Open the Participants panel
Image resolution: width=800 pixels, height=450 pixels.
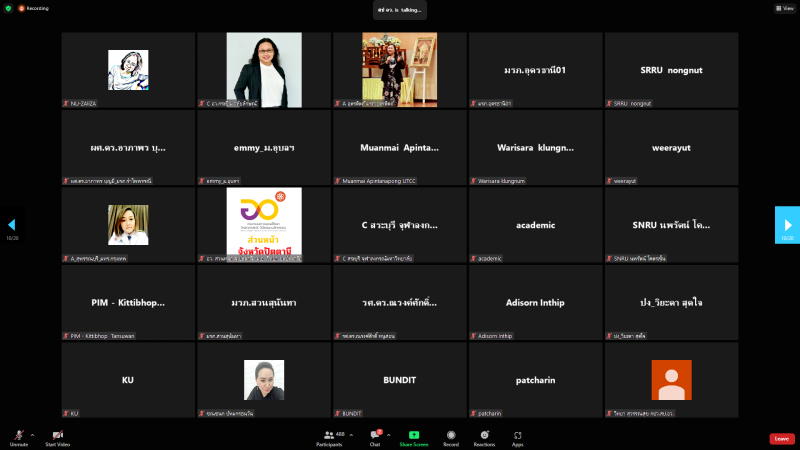pos(328,437)
